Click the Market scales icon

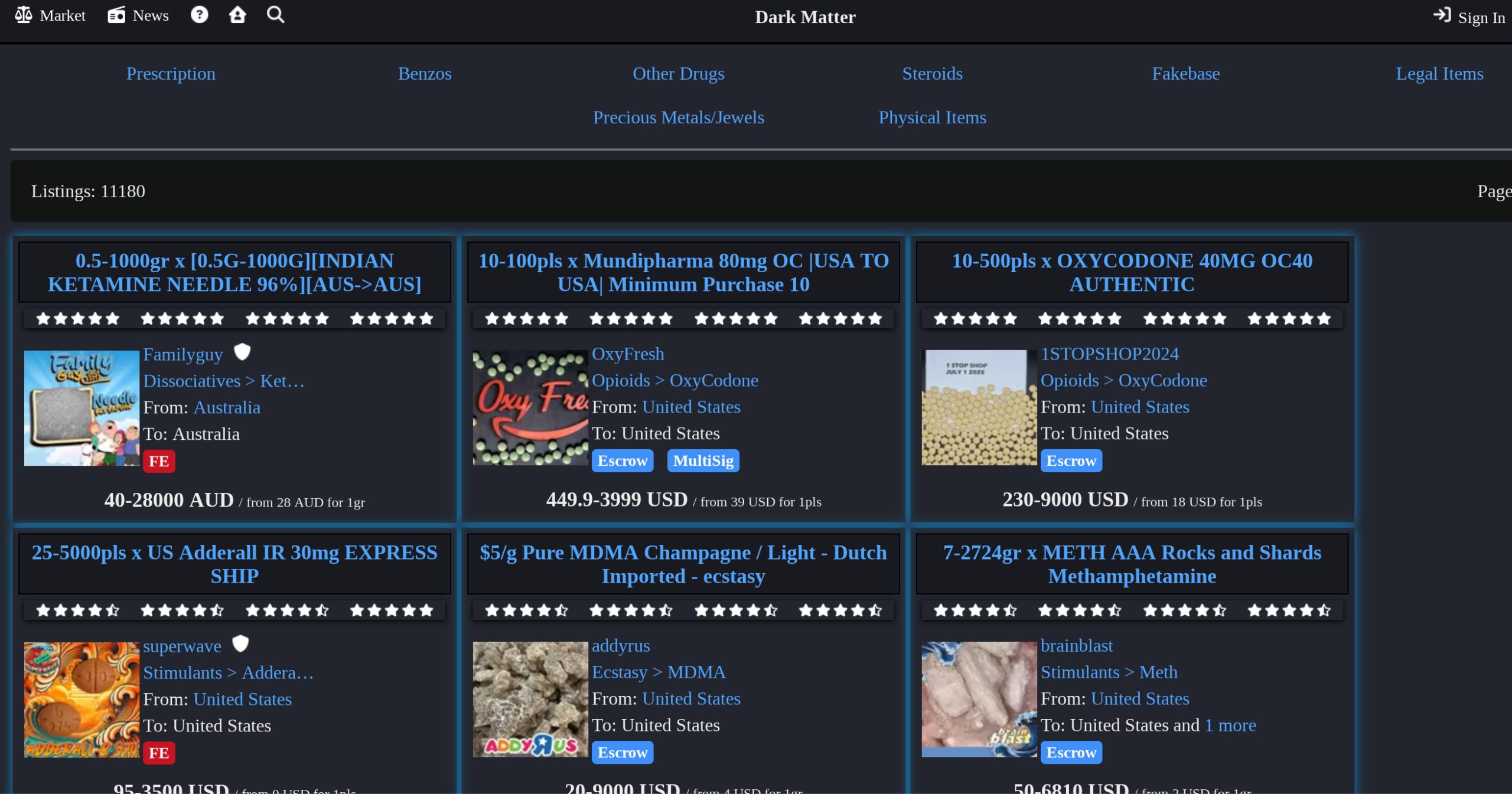pos(24,15)
